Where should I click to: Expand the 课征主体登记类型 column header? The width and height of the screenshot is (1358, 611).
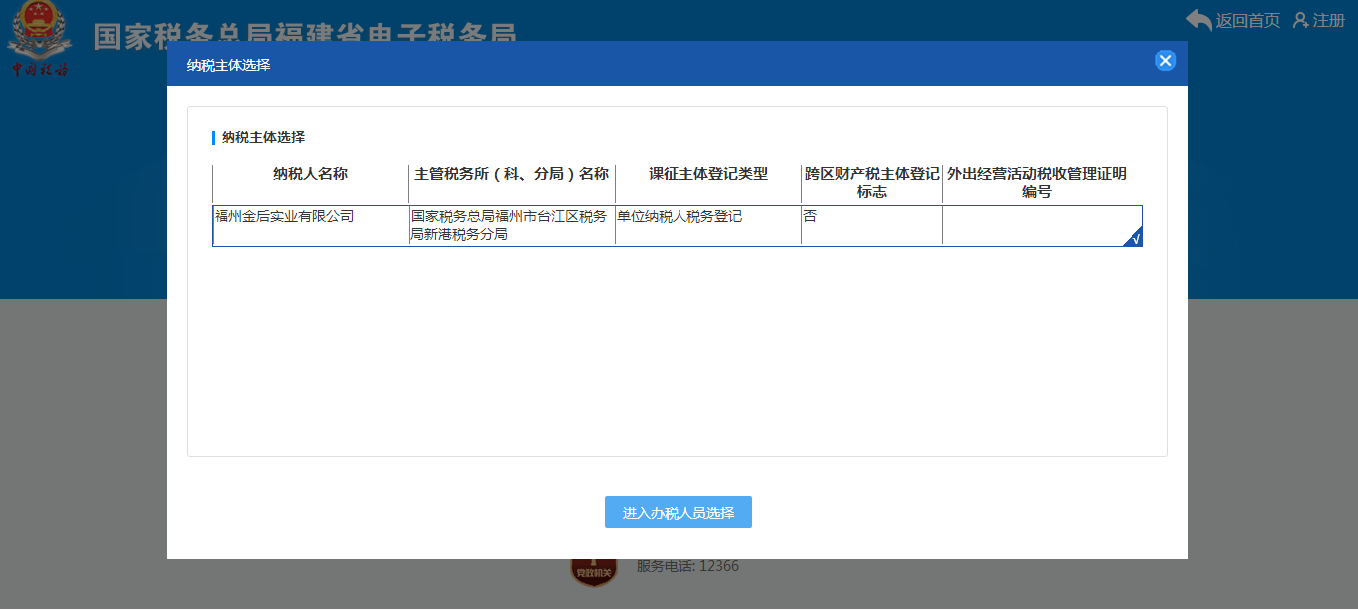click(x=708, y=174)
